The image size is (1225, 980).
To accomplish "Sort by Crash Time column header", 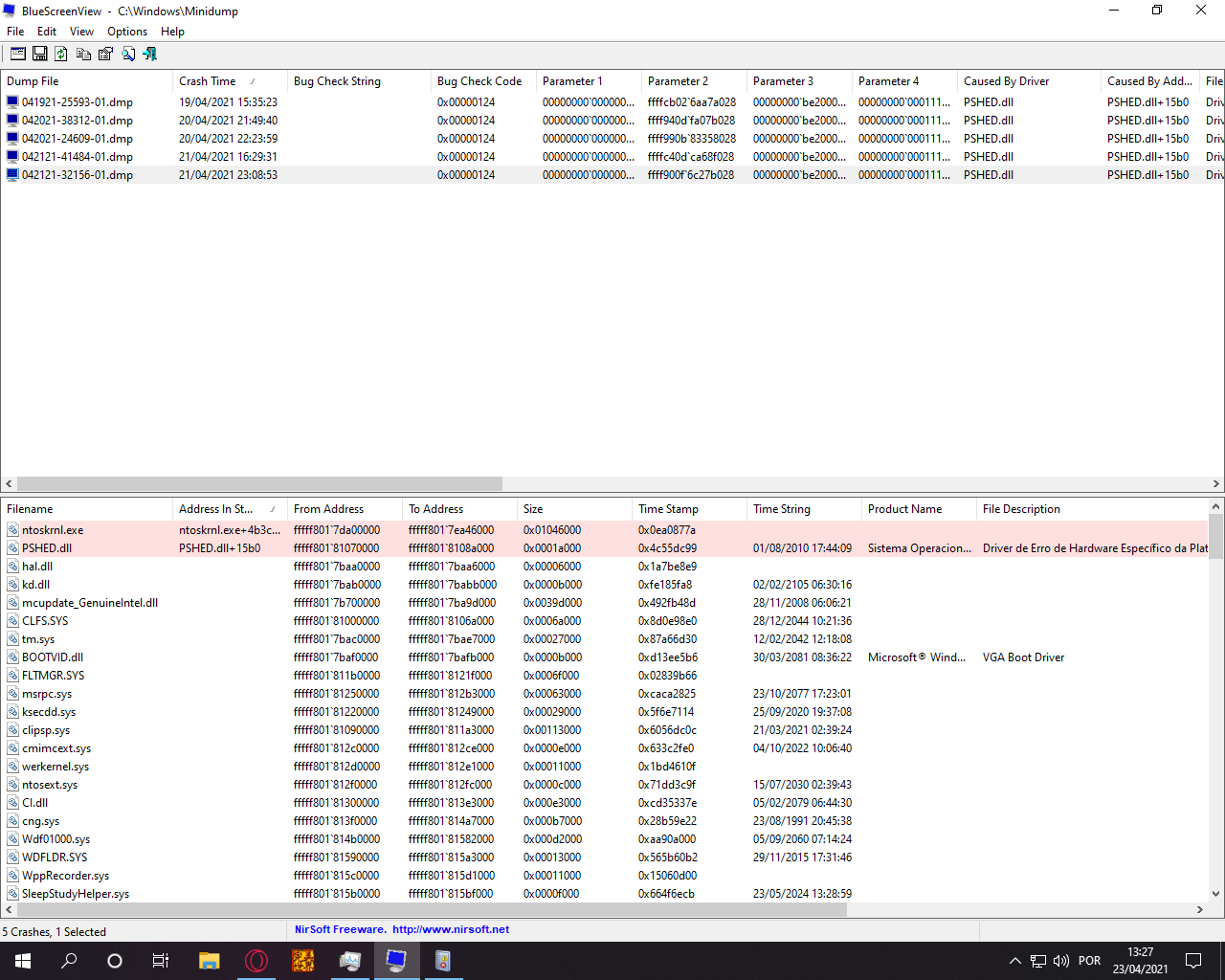I will 230,81.
